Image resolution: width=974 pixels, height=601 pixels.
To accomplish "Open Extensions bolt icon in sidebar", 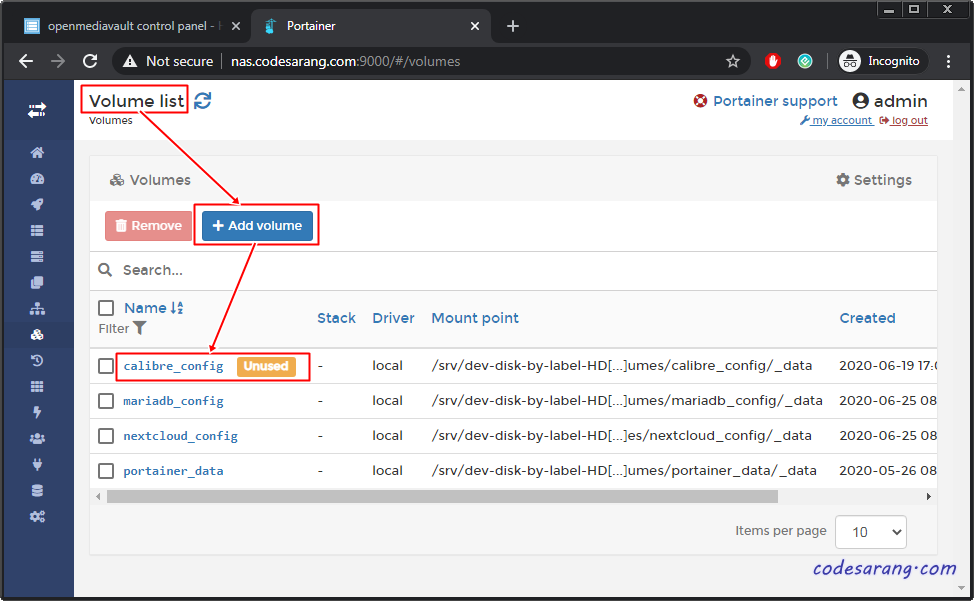I will coord(37,412).
